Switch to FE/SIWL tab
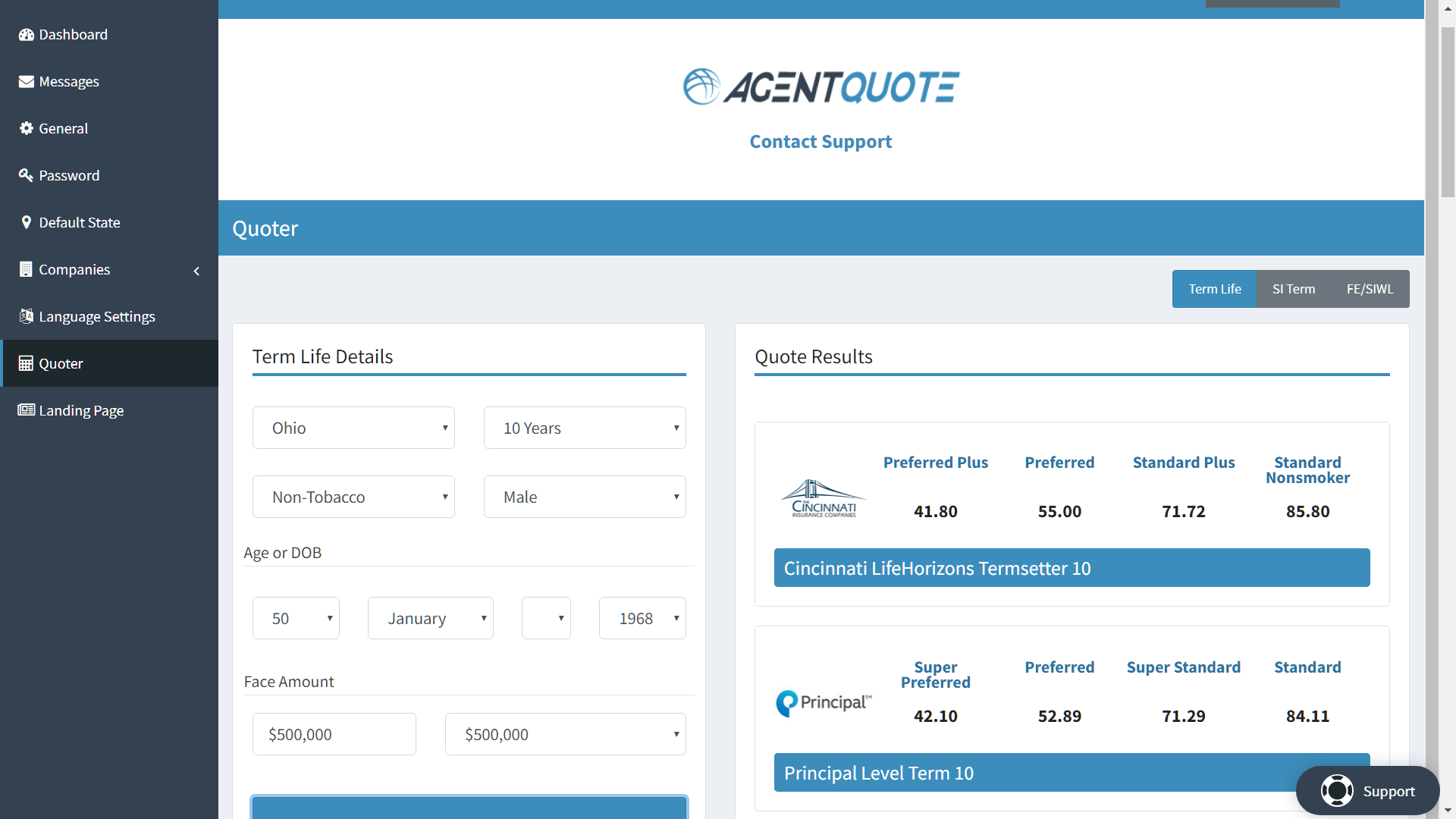The image size is (1456, 819). click(x=1370, y=289)
